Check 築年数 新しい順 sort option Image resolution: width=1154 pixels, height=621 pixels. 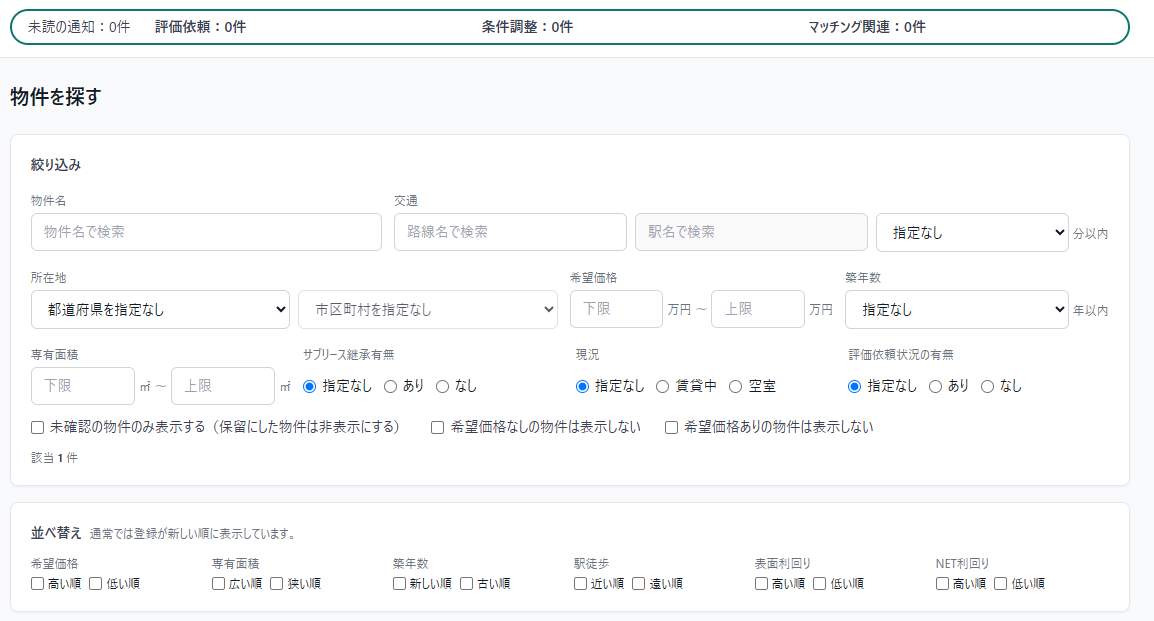point(400,583)
